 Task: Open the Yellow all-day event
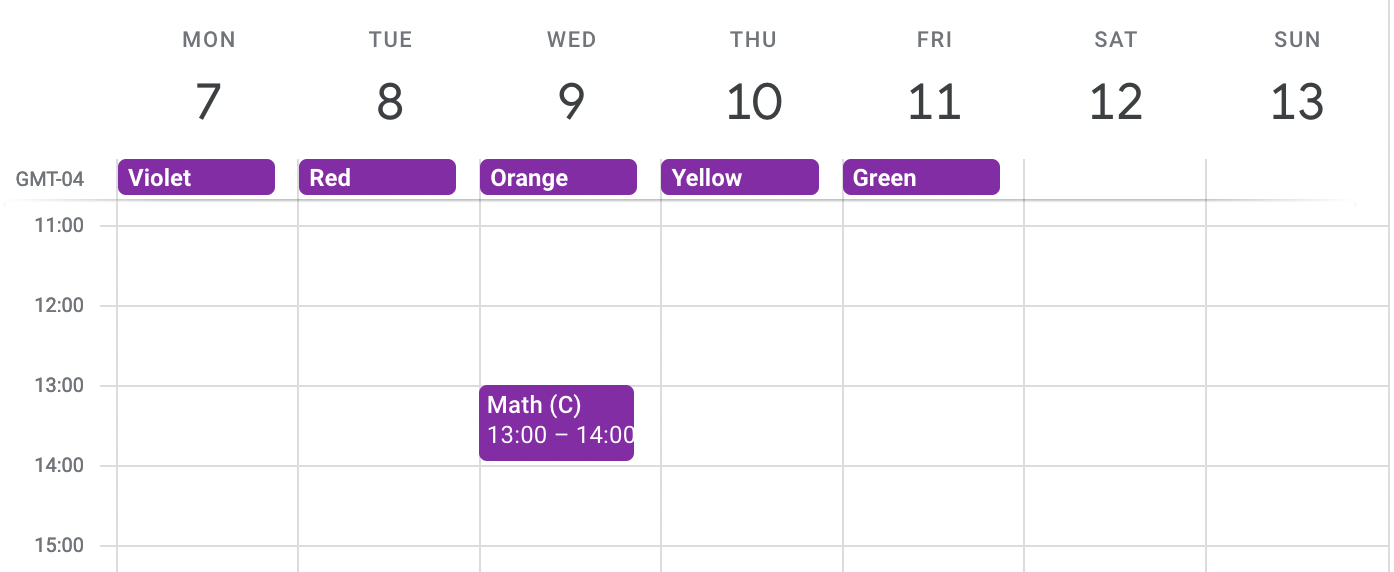pyautogui.click(x=740, y=177)
